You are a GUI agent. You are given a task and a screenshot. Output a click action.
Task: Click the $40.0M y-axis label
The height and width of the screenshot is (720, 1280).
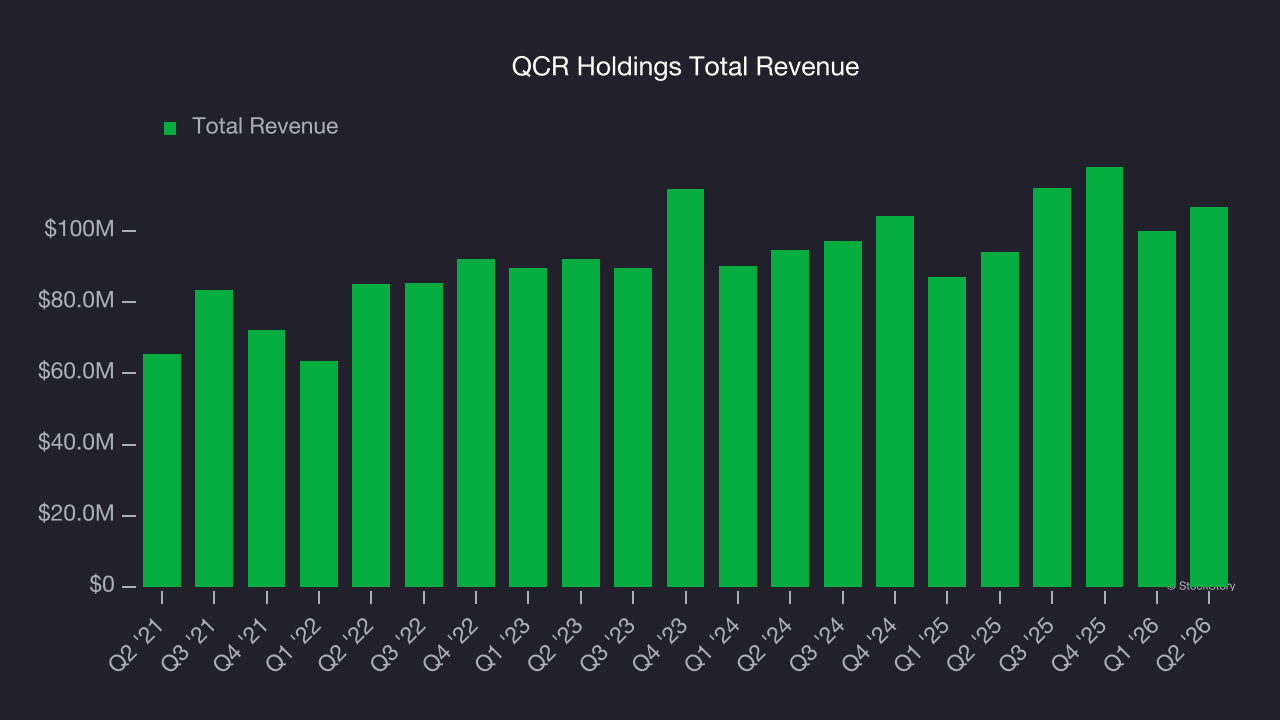pos(76,443)
